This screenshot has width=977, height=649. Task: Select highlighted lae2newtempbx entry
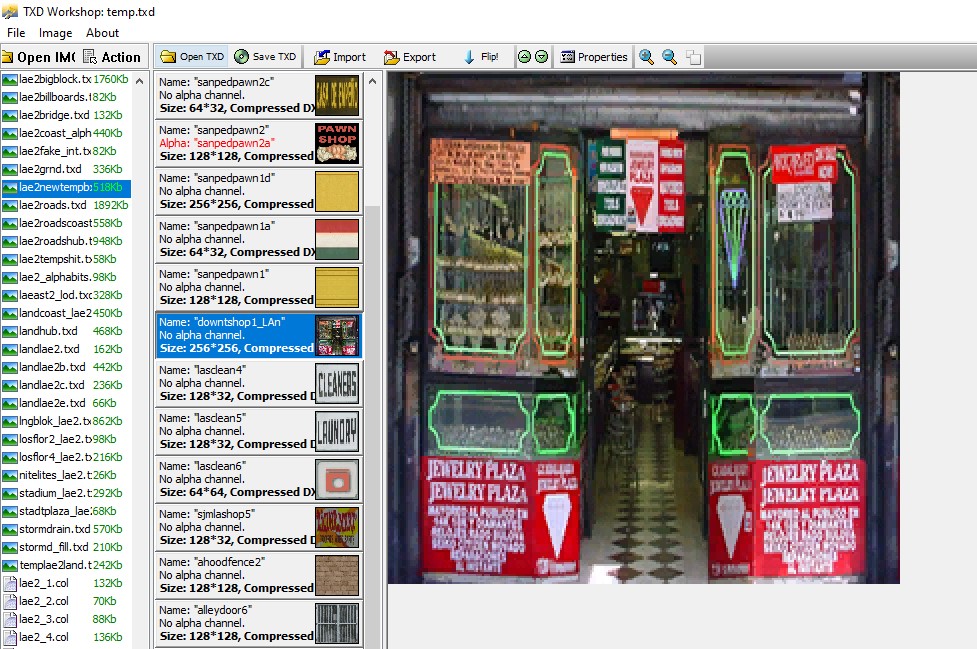point(66,187)
